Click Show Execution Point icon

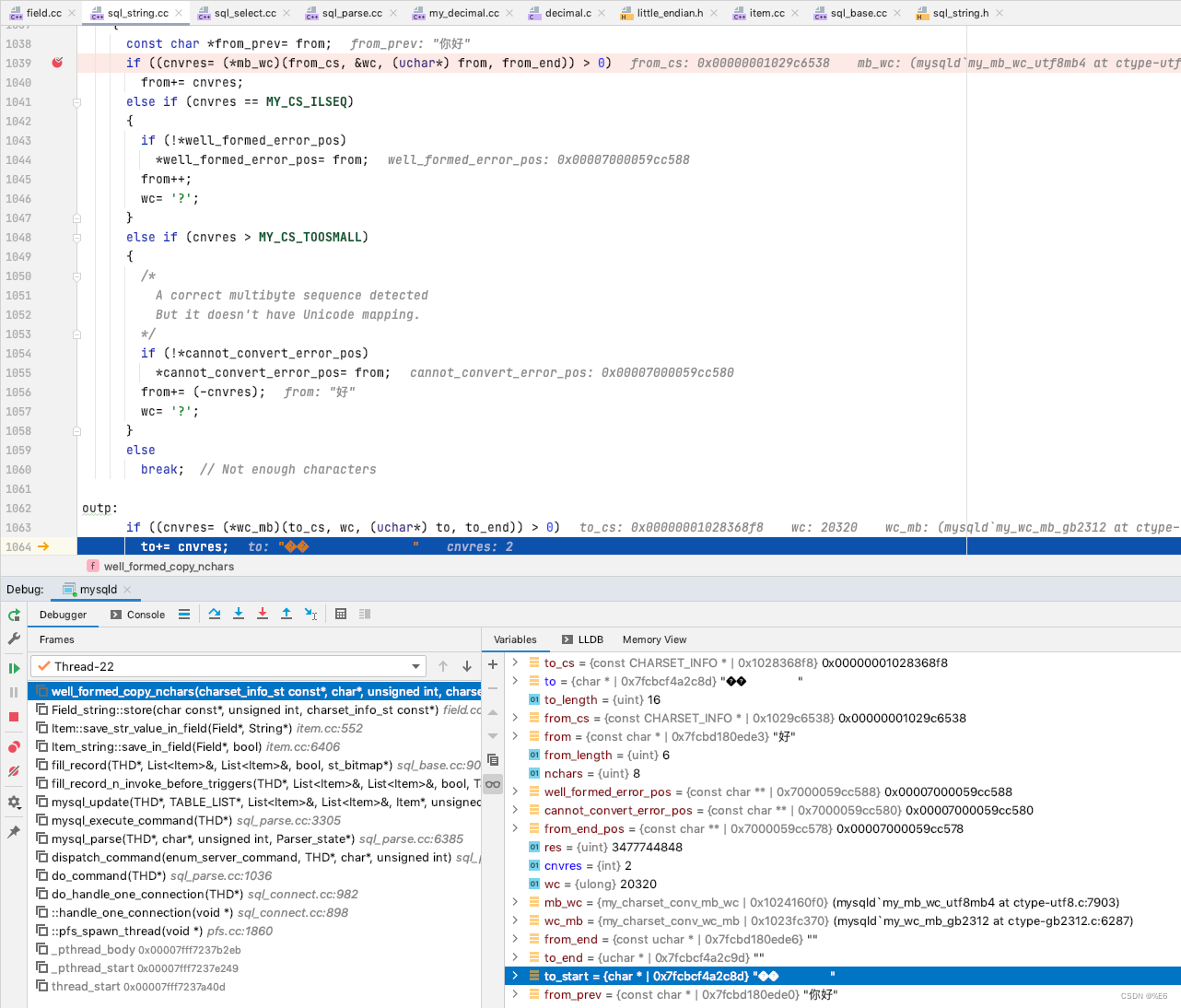tap(184, 614)
